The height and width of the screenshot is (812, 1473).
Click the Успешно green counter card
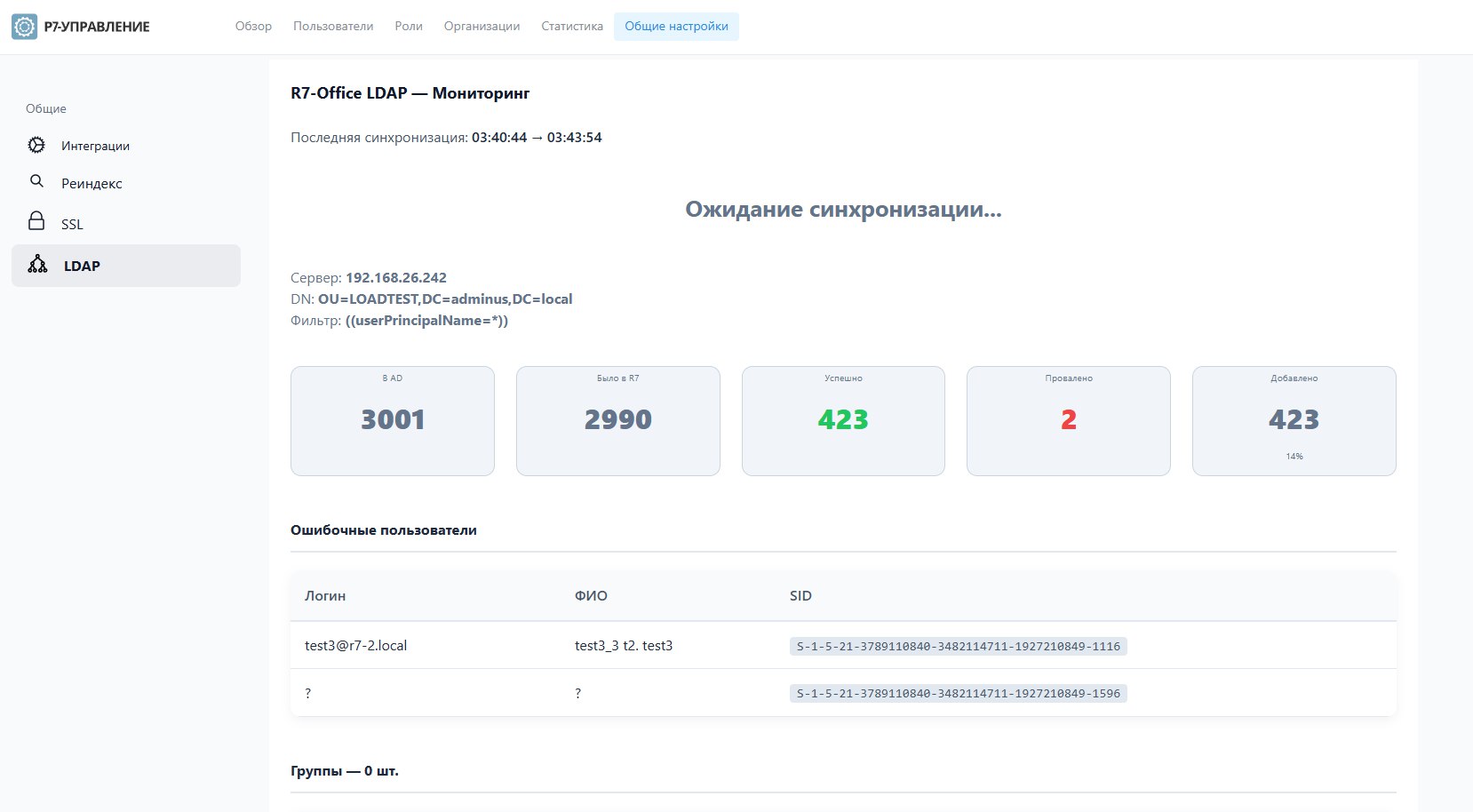[842, 420]
